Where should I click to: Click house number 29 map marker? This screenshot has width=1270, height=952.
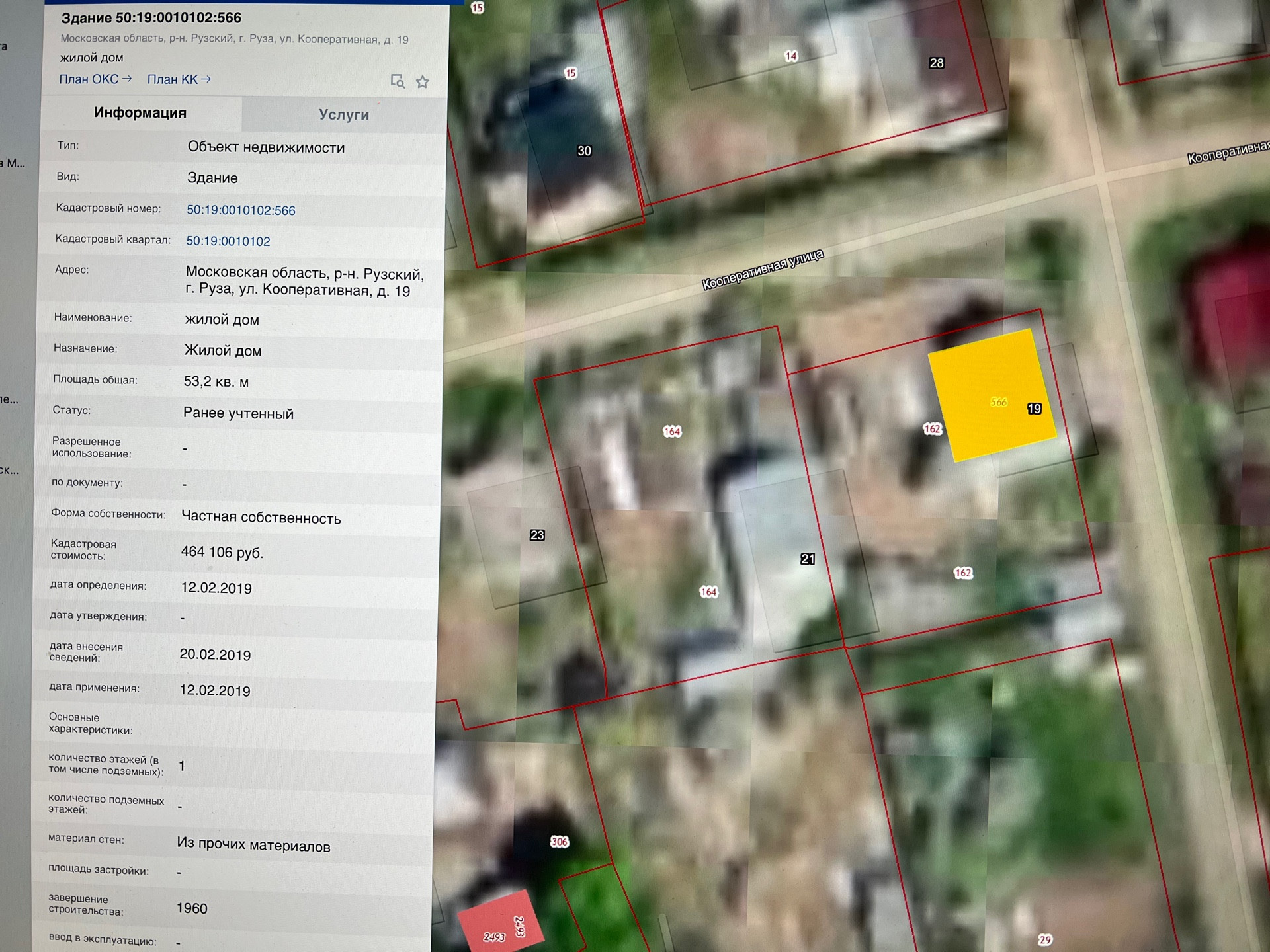(x=1045, y=939)
